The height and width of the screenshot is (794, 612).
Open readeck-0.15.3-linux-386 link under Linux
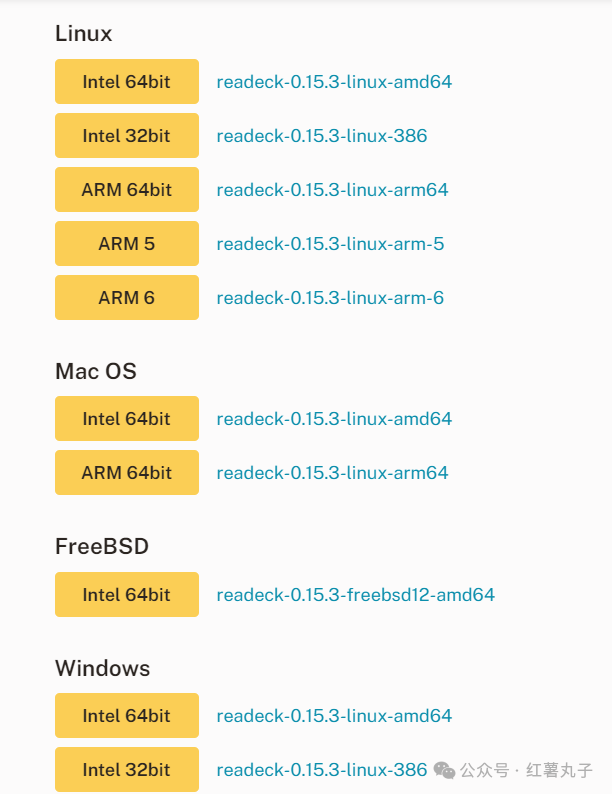(322, 136)
